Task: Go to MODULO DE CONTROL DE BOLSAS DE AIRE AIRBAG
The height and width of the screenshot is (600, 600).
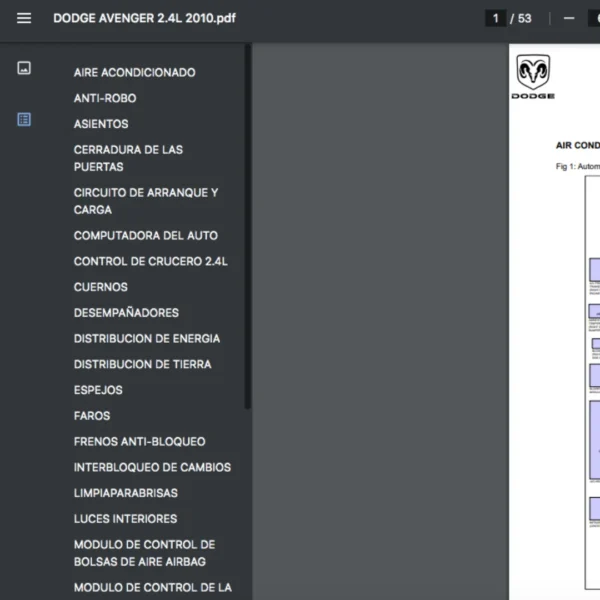Action: [x=144, y=553]
